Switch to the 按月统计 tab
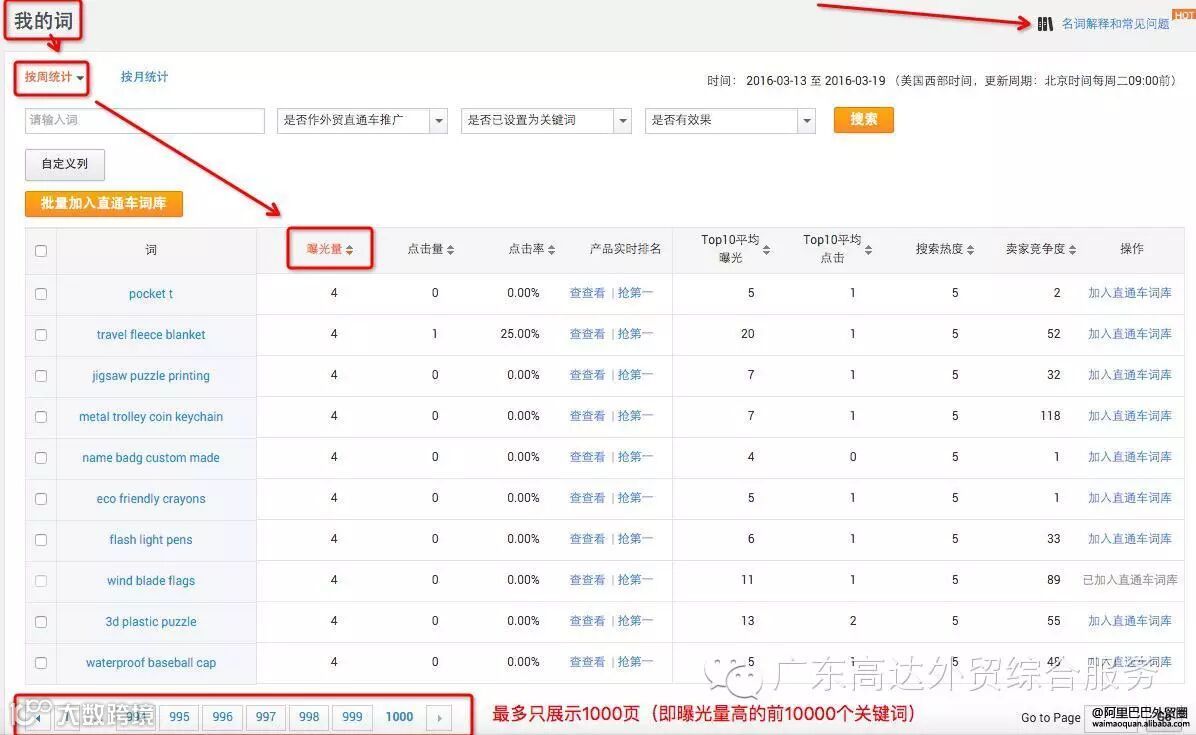Image resolution: width=1196 pixels, height=735 pixels. pos(143,76)
